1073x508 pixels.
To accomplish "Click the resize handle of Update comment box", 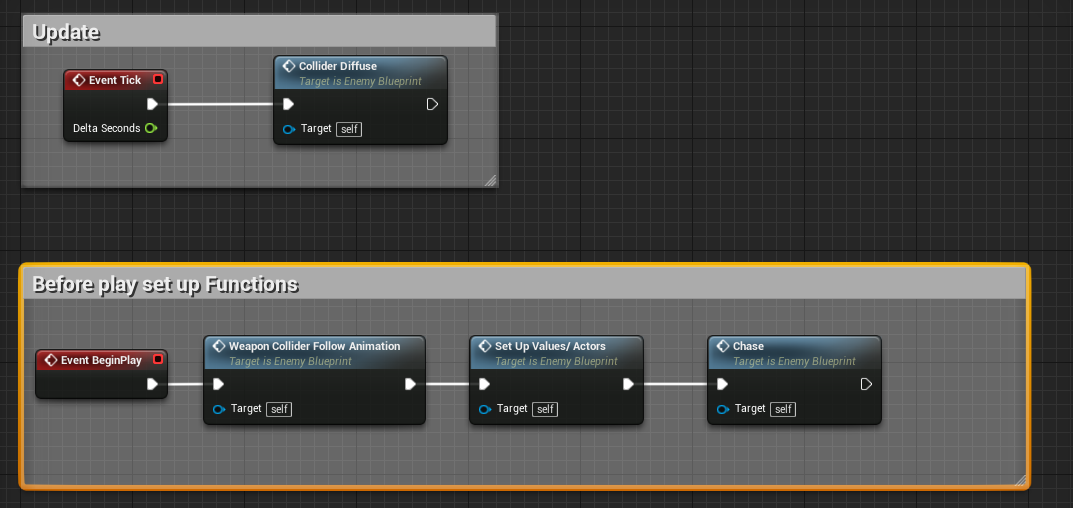I will [x=490, y=180].
